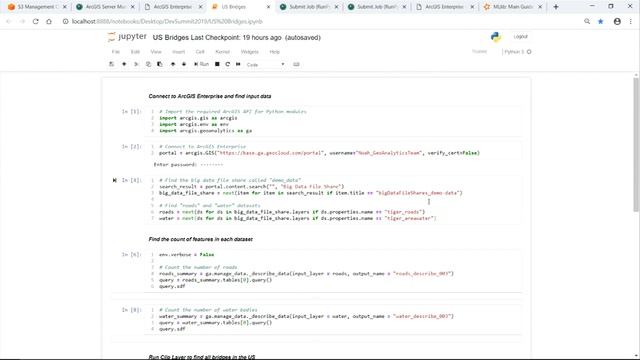
Task: Paste cells below using the paste icon
Action: click(160, 64)
